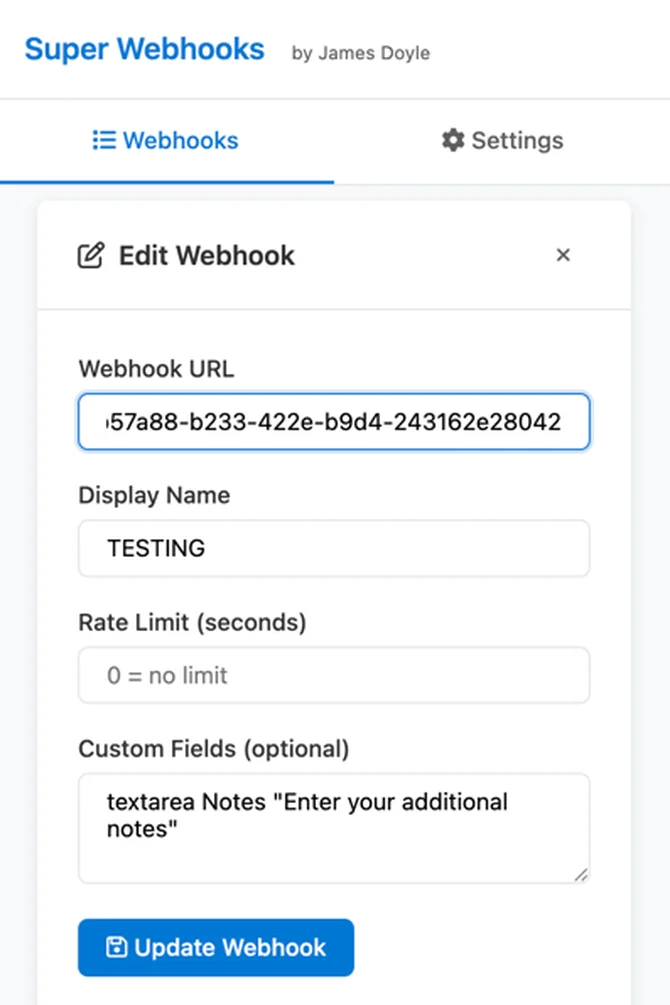Screen dimensions: 670x1005
Task: Click the 'Display Name' label
Action: [154, 495]
